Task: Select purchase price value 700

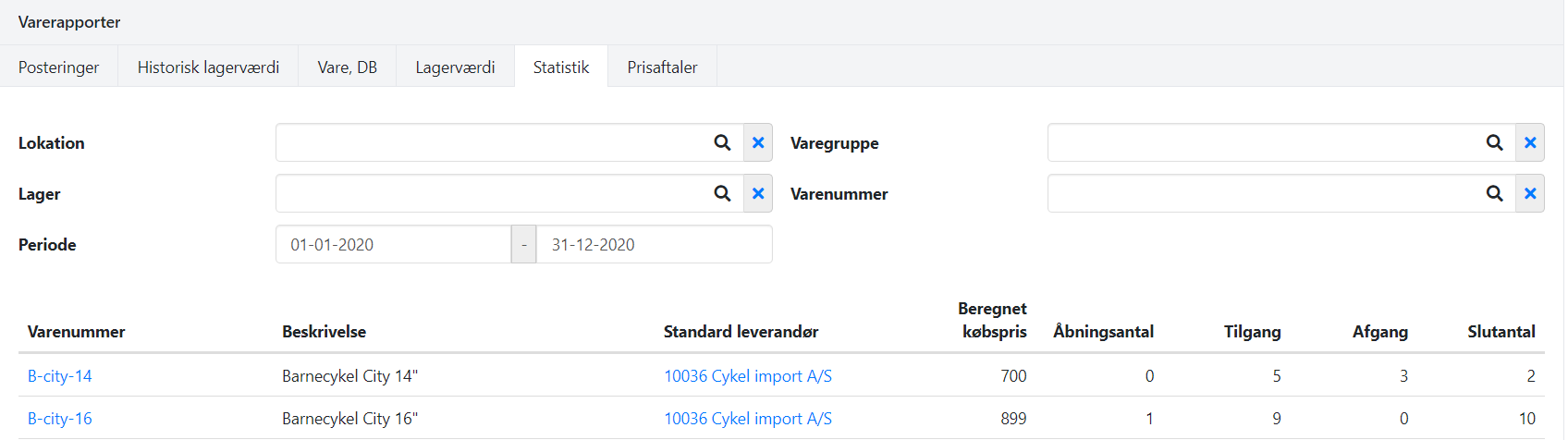Action: 1013,376
